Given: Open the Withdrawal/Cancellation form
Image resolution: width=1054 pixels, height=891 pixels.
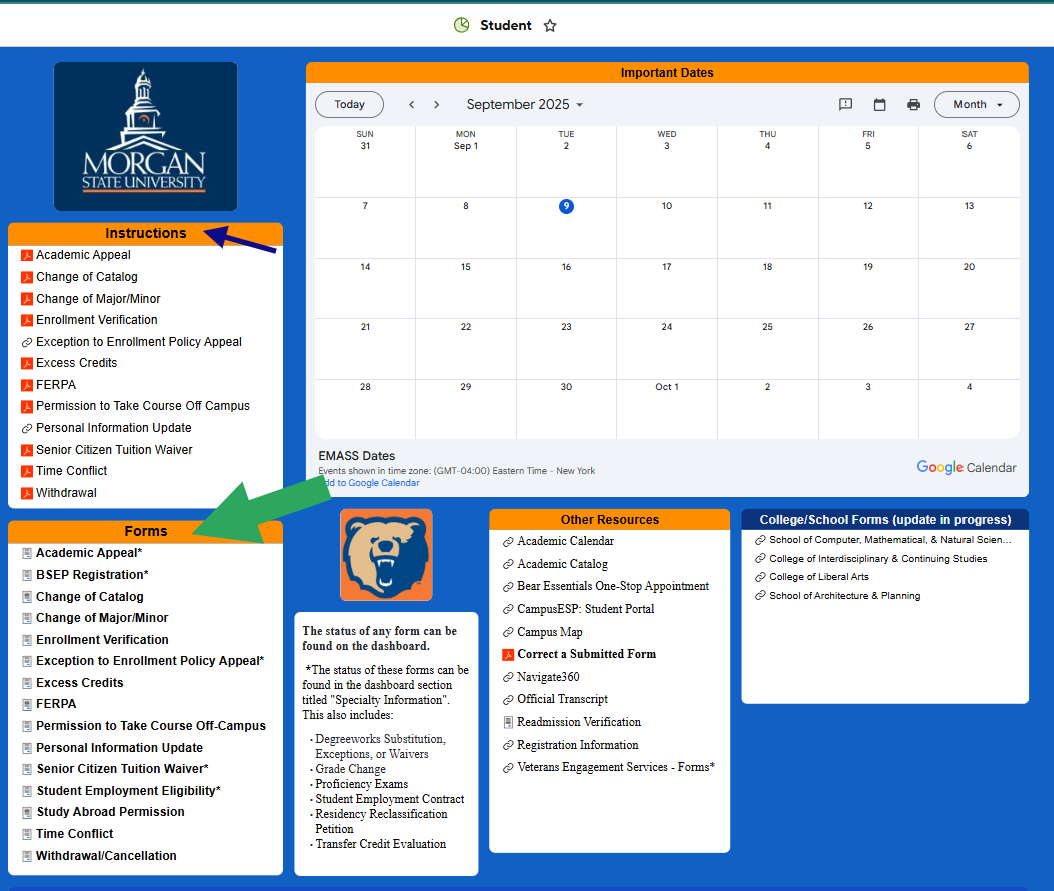Looking at the screenshot, I should coord(106,855).
